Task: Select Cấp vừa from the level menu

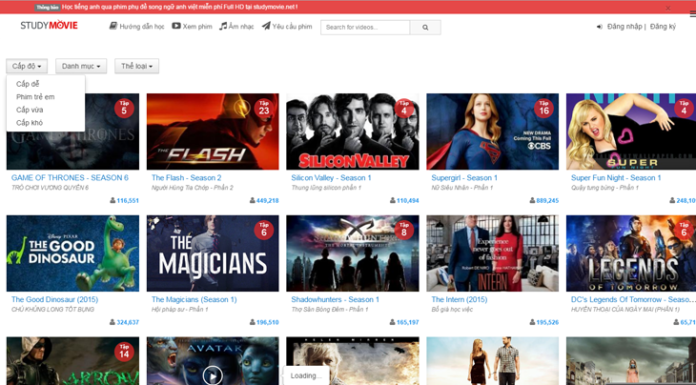Action: tap(29, 110)
